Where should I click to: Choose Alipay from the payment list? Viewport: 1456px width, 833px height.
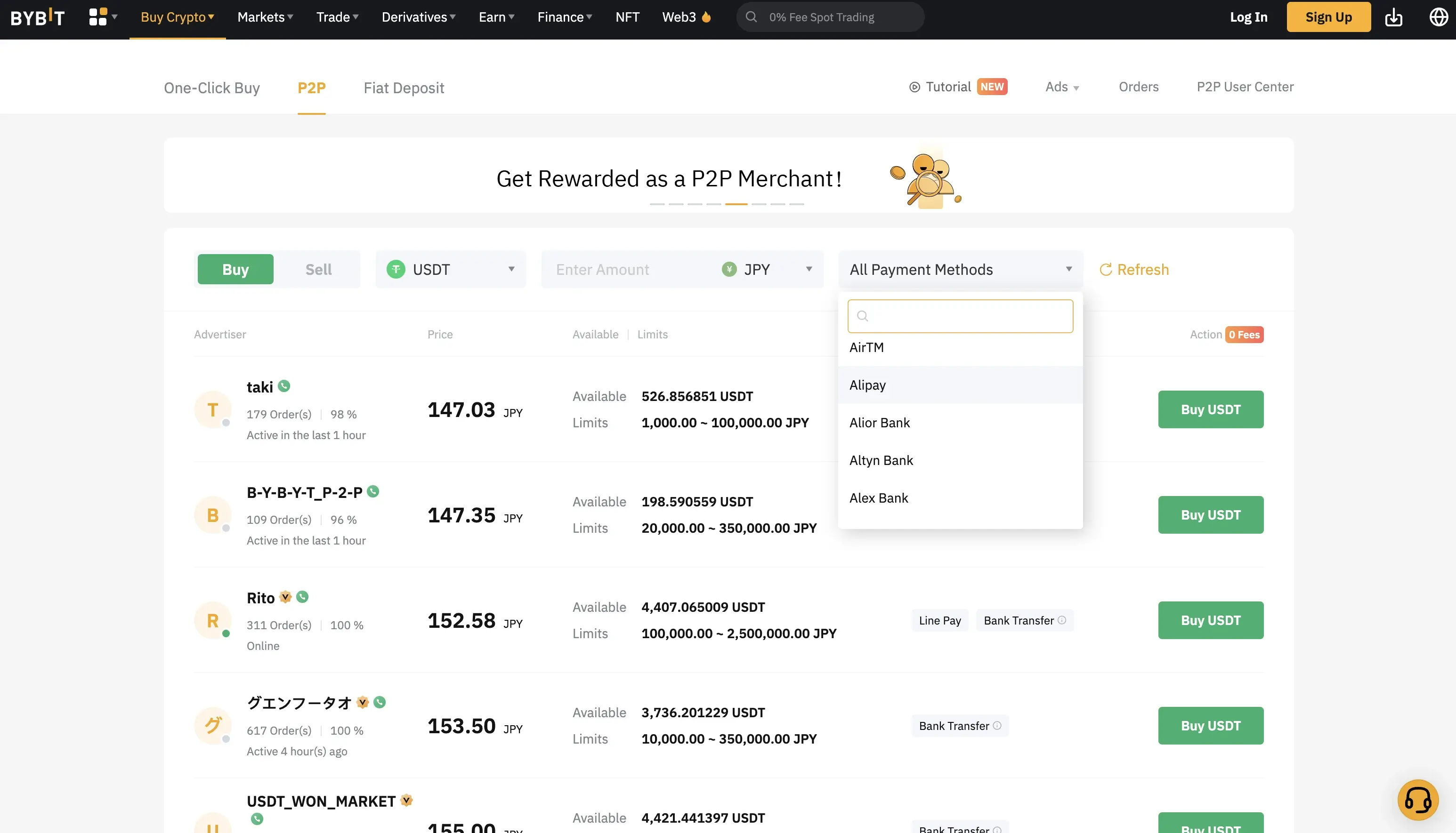pyautogui.click(x=868, y=385)
